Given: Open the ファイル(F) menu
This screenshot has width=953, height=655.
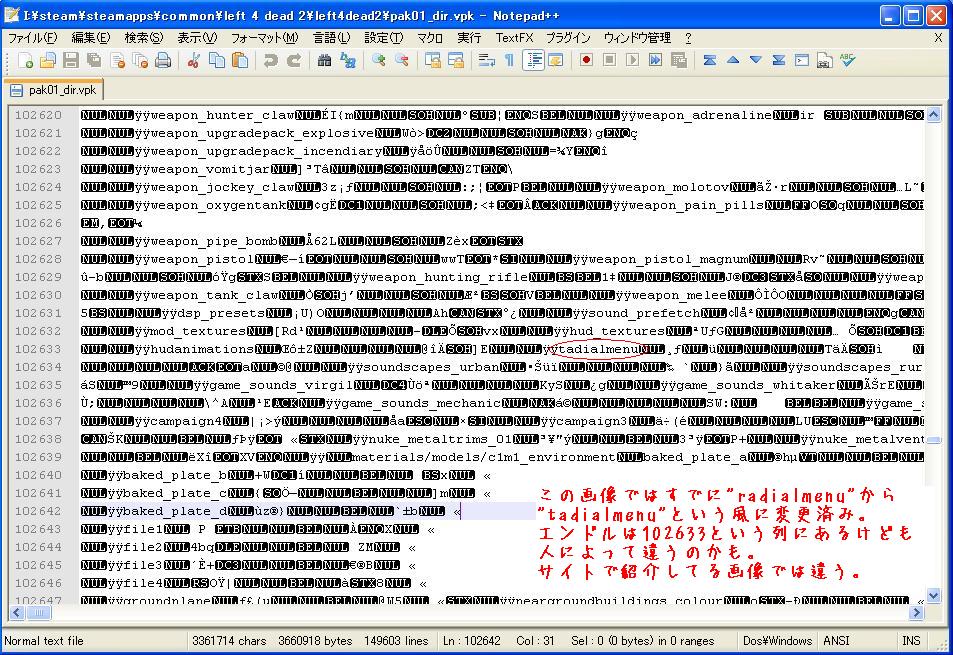Looking at the screenshot, I should 33,38.
